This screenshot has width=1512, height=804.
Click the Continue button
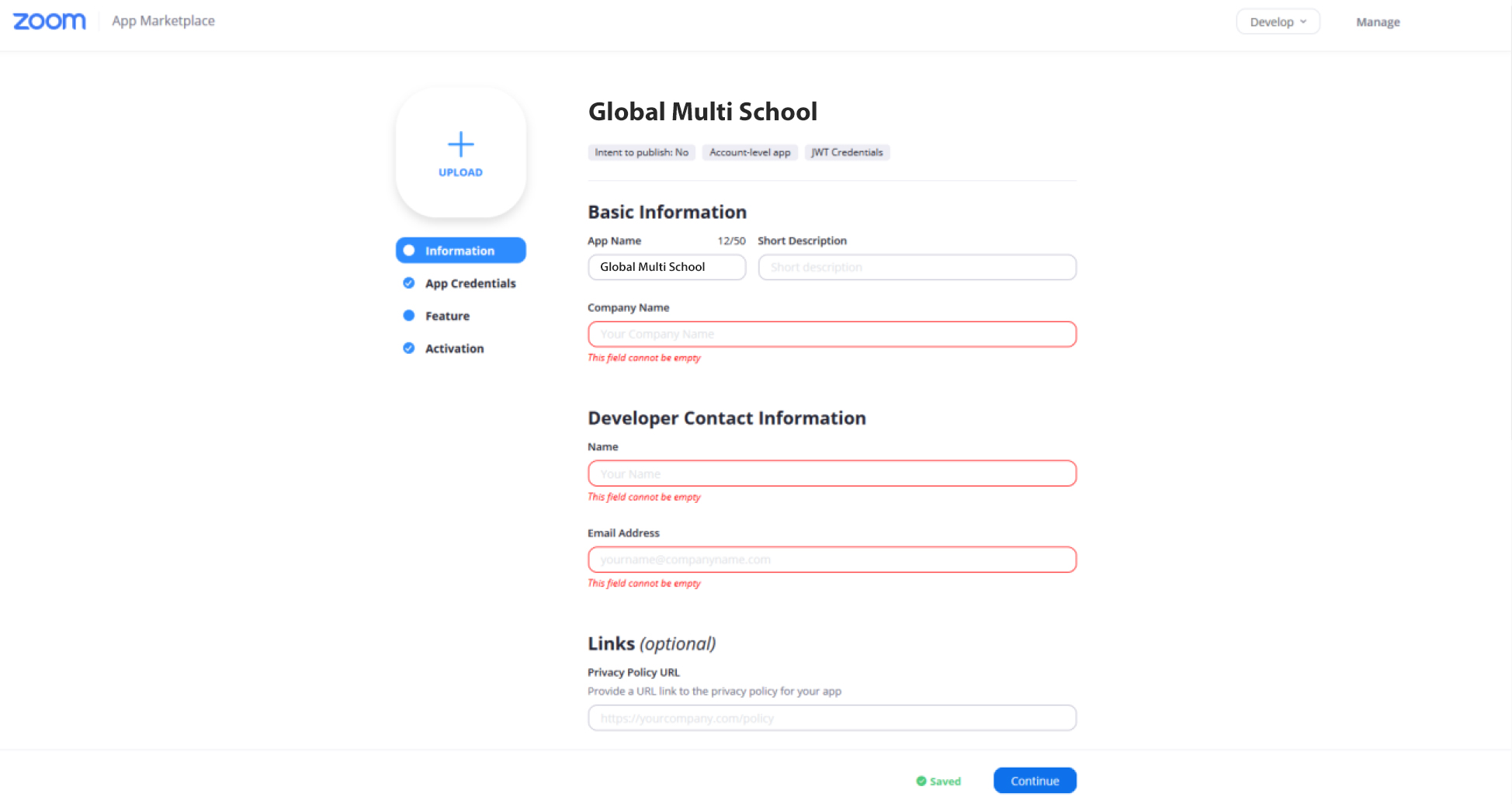(1035, 781)
